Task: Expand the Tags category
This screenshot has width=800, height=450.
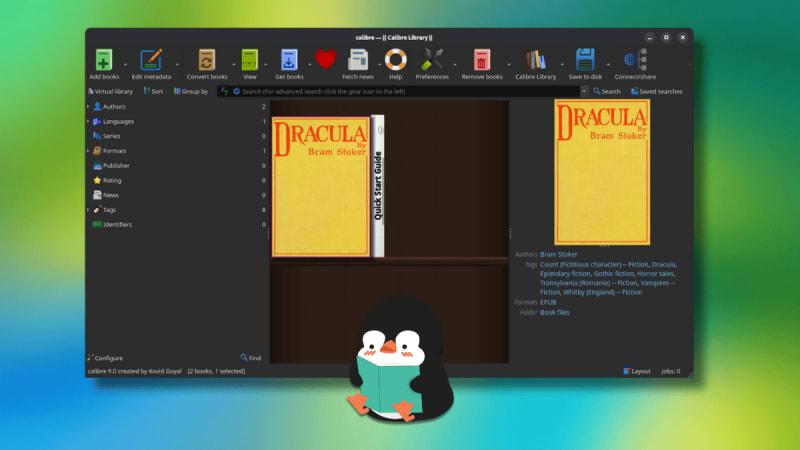Action: [x=88, y=210]
